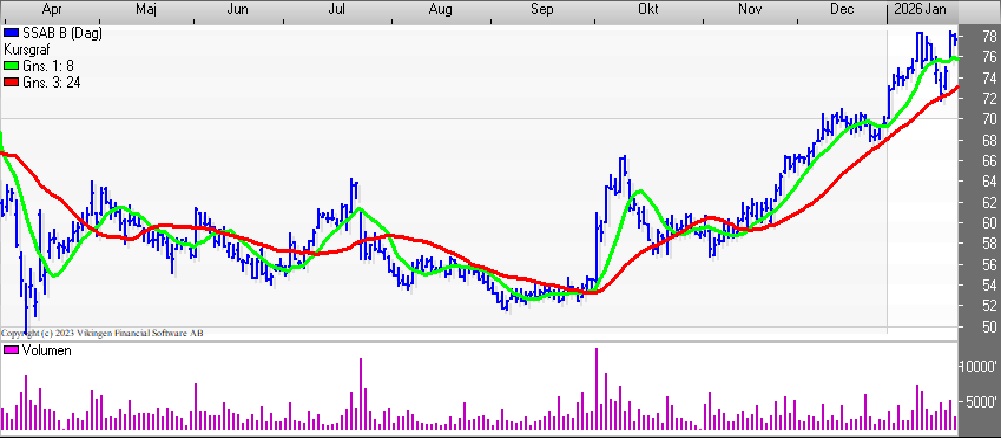The image size is (1002, 440).
Task: Select the Kursgraf legend label
Action: 26,50
